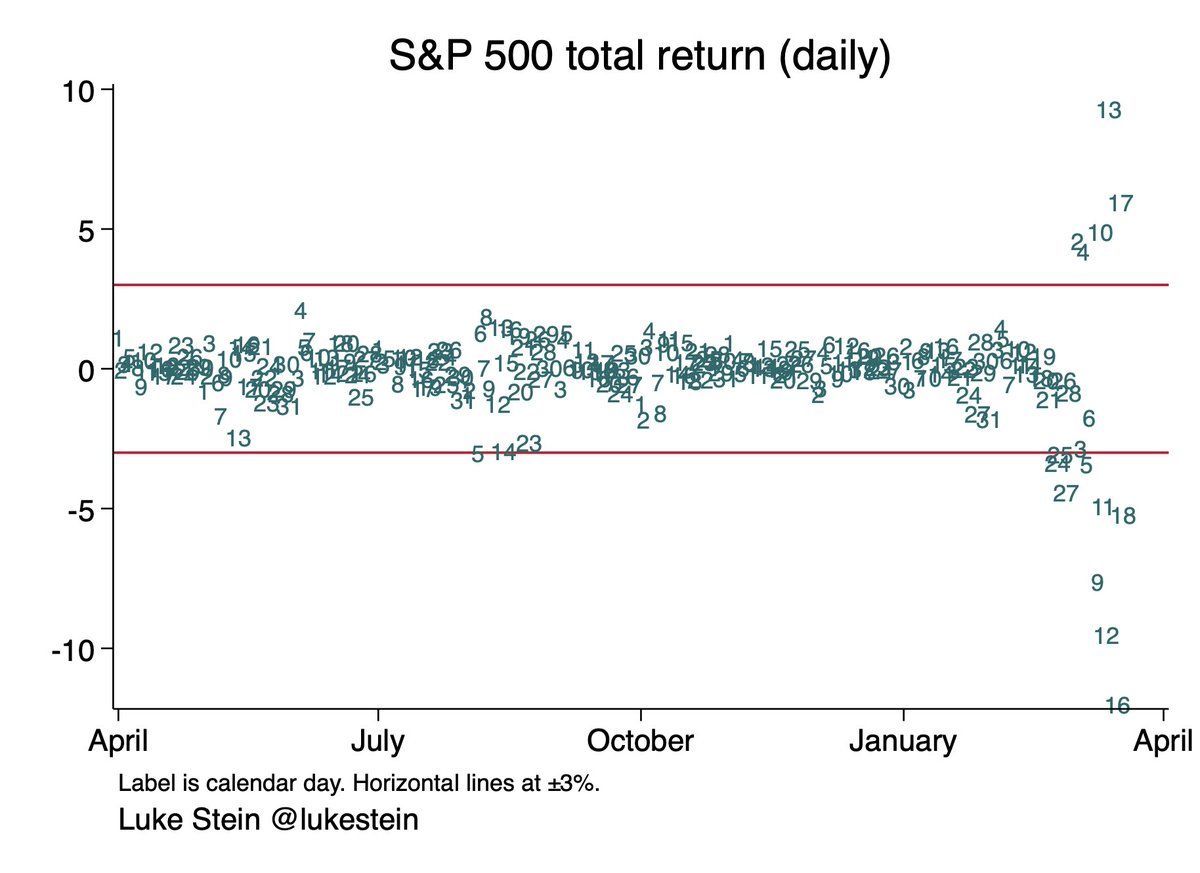Click the data point 27 near -4.5%
Screen dimensions: 1200x873
pyautogui.click(x=1066, y=493)
